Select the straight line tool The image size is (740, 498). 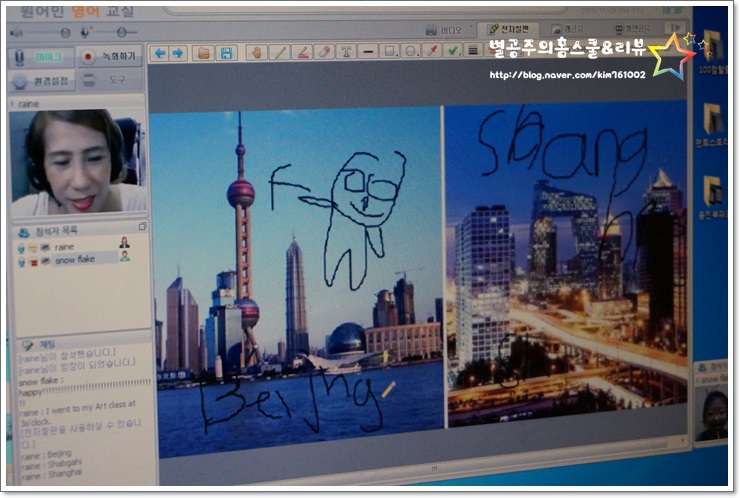click(x=369, y=51)
